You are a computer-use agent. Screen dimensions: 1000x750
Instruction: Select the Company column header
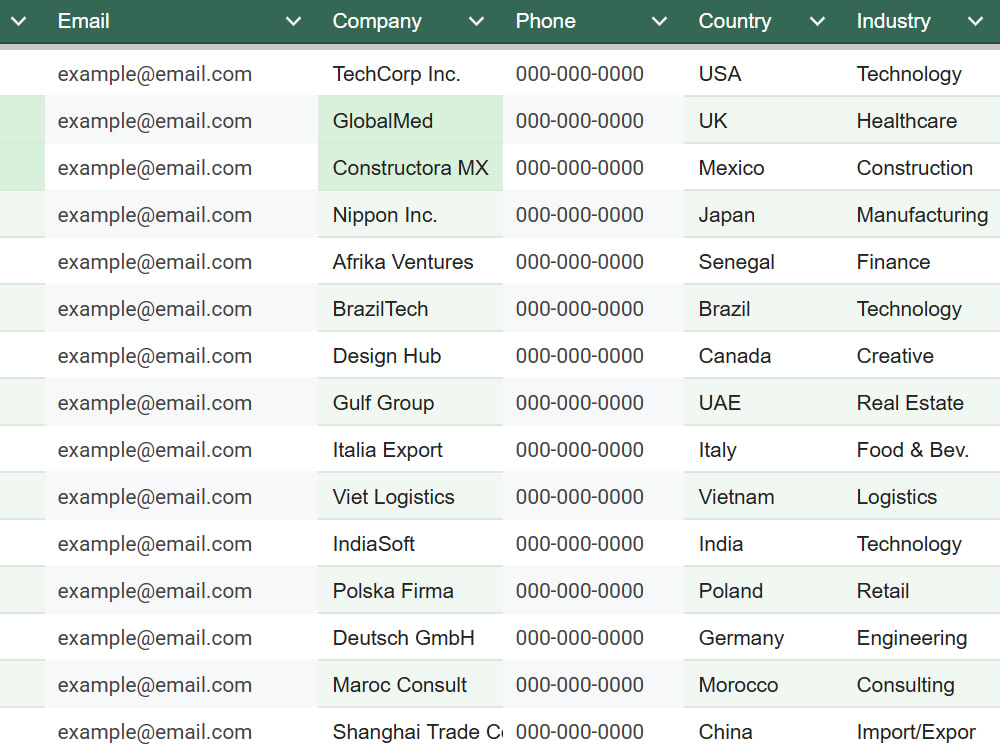(x=410, y=22)
